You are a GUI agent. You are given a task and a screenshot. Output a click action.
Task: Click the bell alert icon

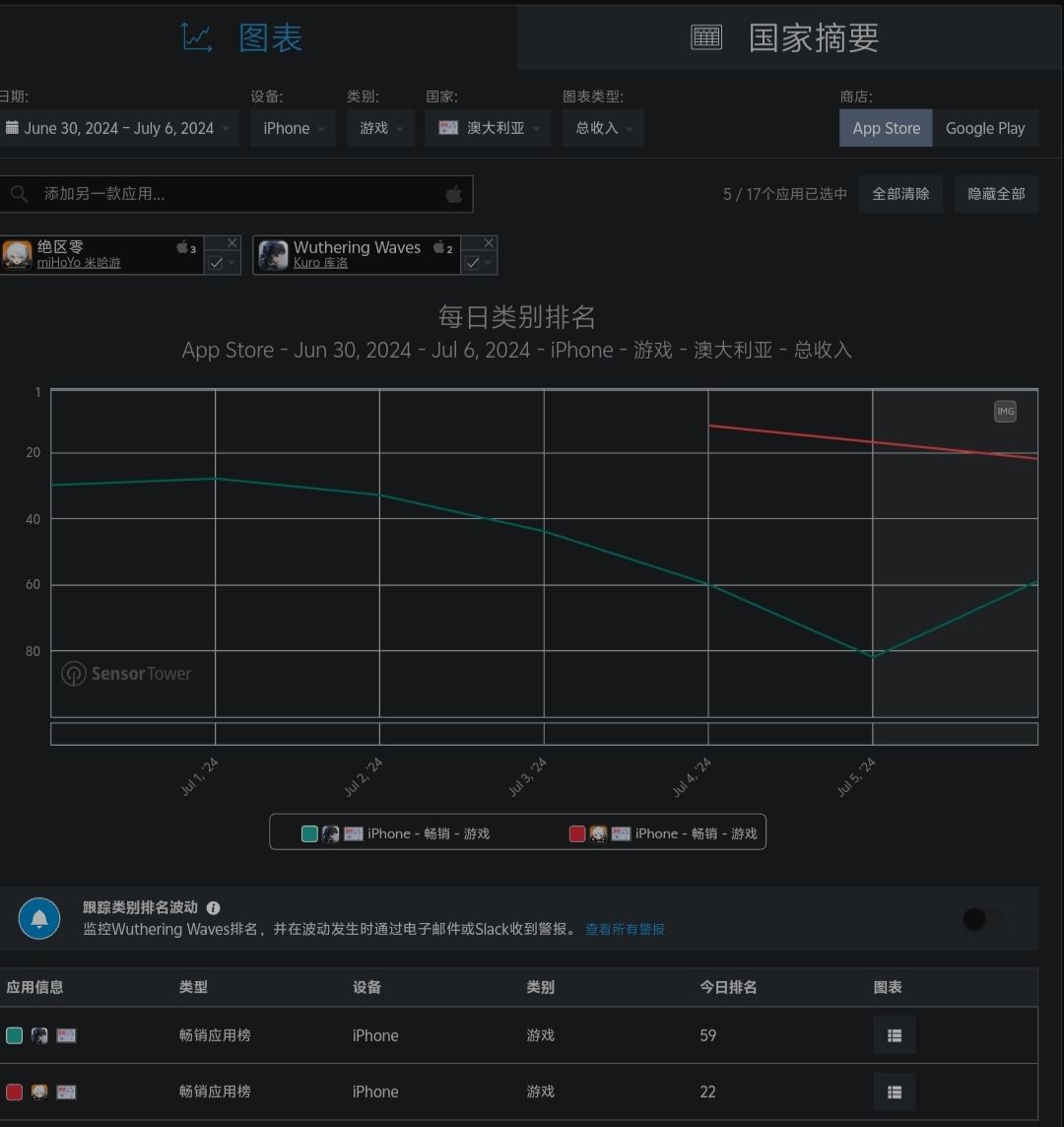[x=38, y=918]
